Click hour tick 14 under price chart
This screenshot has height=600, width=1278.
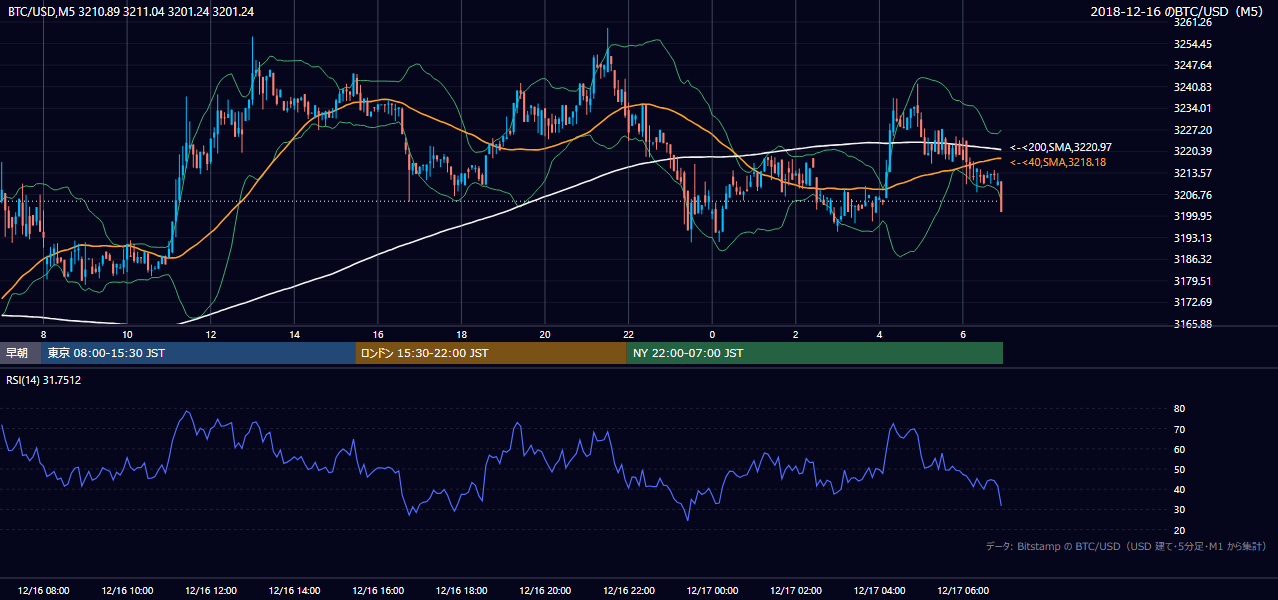click(x=294, y=334)
